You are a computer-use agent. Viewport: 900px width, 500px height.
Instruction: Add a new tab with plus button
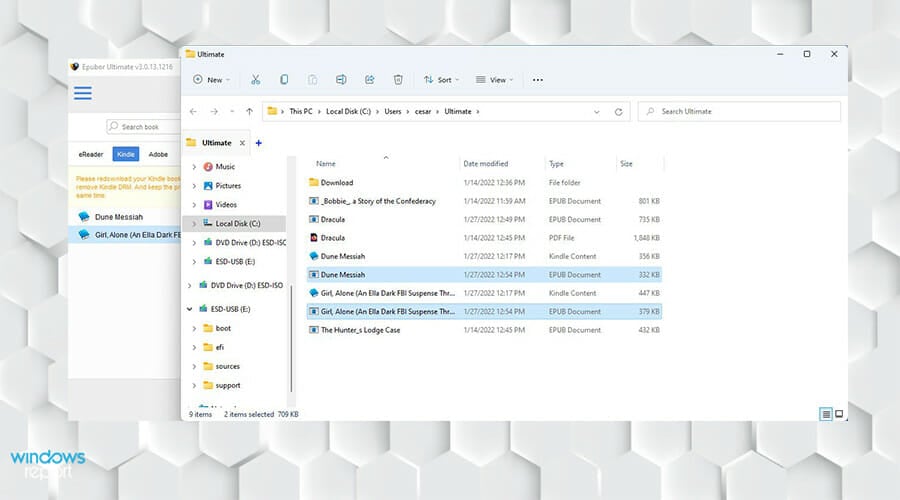259,143
